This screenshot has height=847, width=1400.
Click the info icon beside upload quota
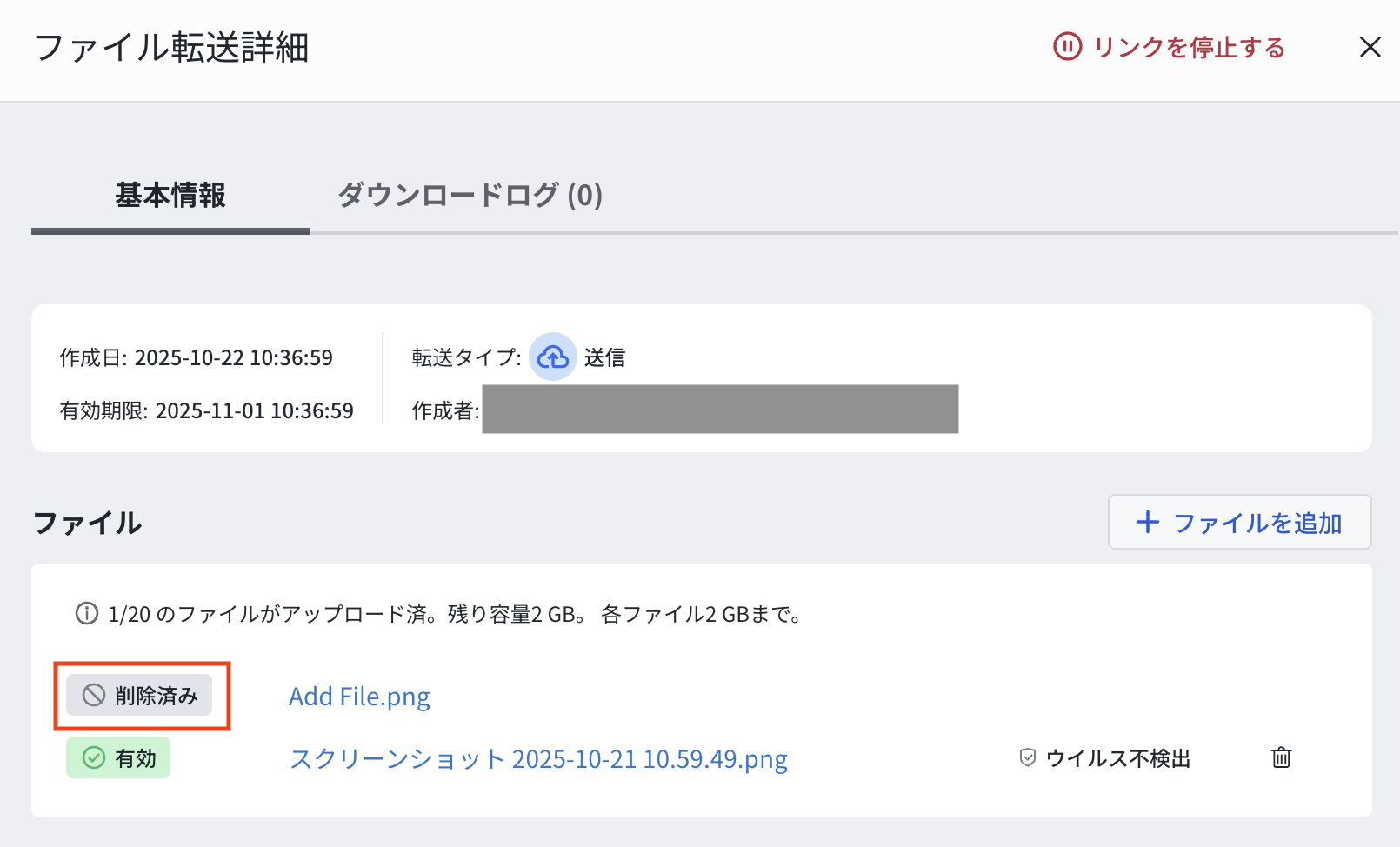point(87,614)
